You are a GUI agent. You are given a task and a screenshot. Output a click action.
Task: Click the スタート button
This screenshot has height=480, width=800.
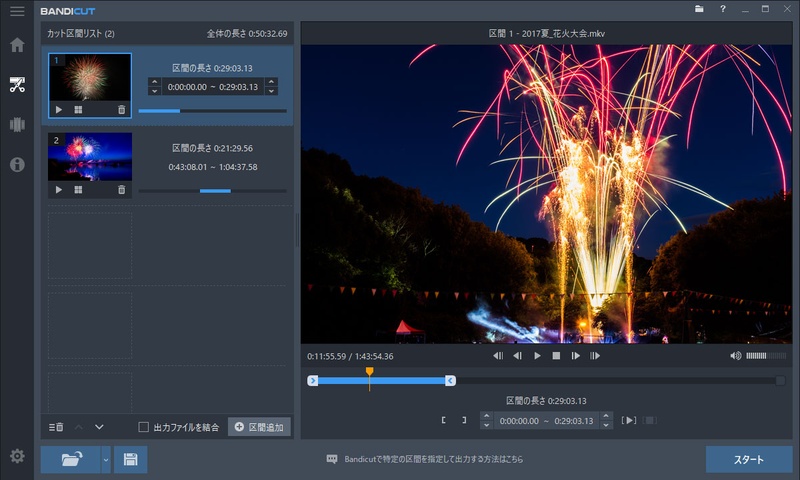pyautogui.click(x=749, y=460)
